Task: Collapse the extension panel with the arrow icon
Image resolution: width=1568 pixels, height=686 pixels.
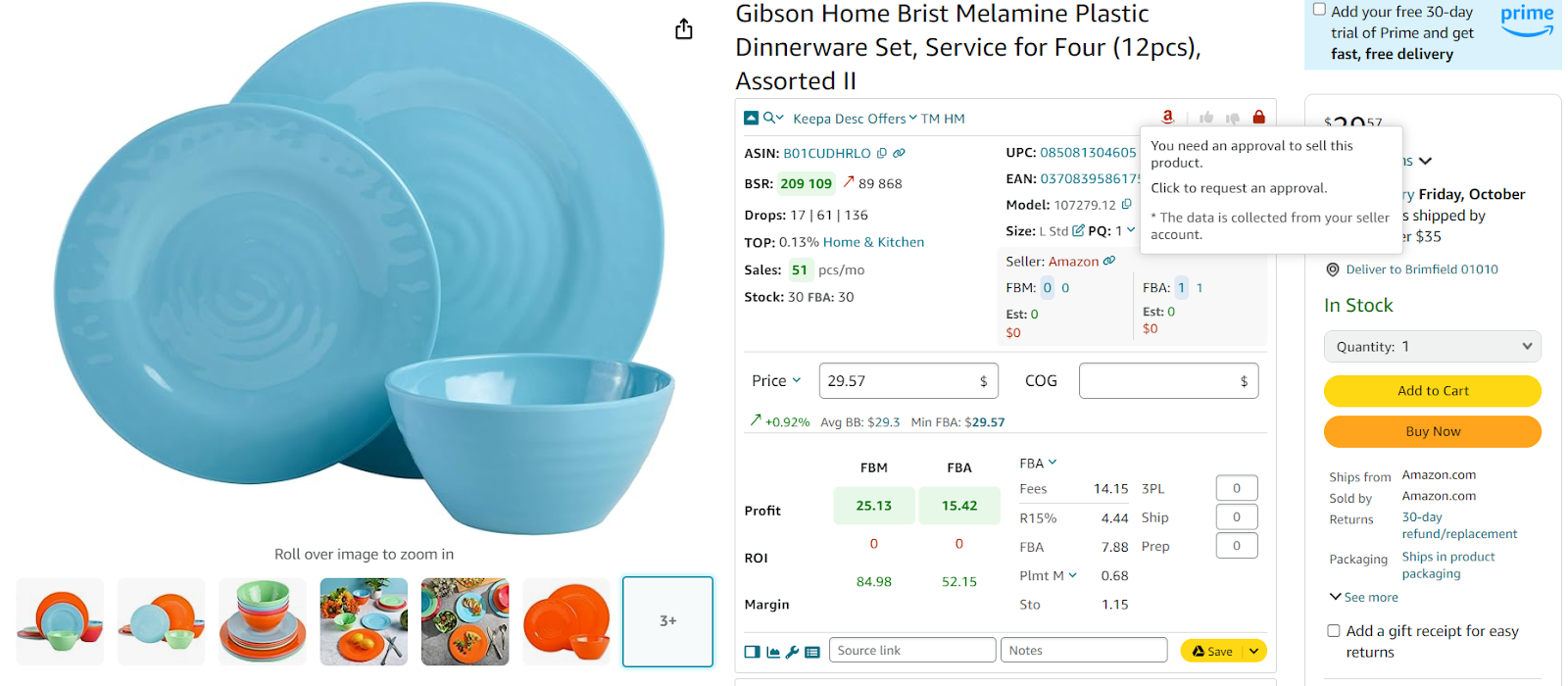Action: (751, 118)
